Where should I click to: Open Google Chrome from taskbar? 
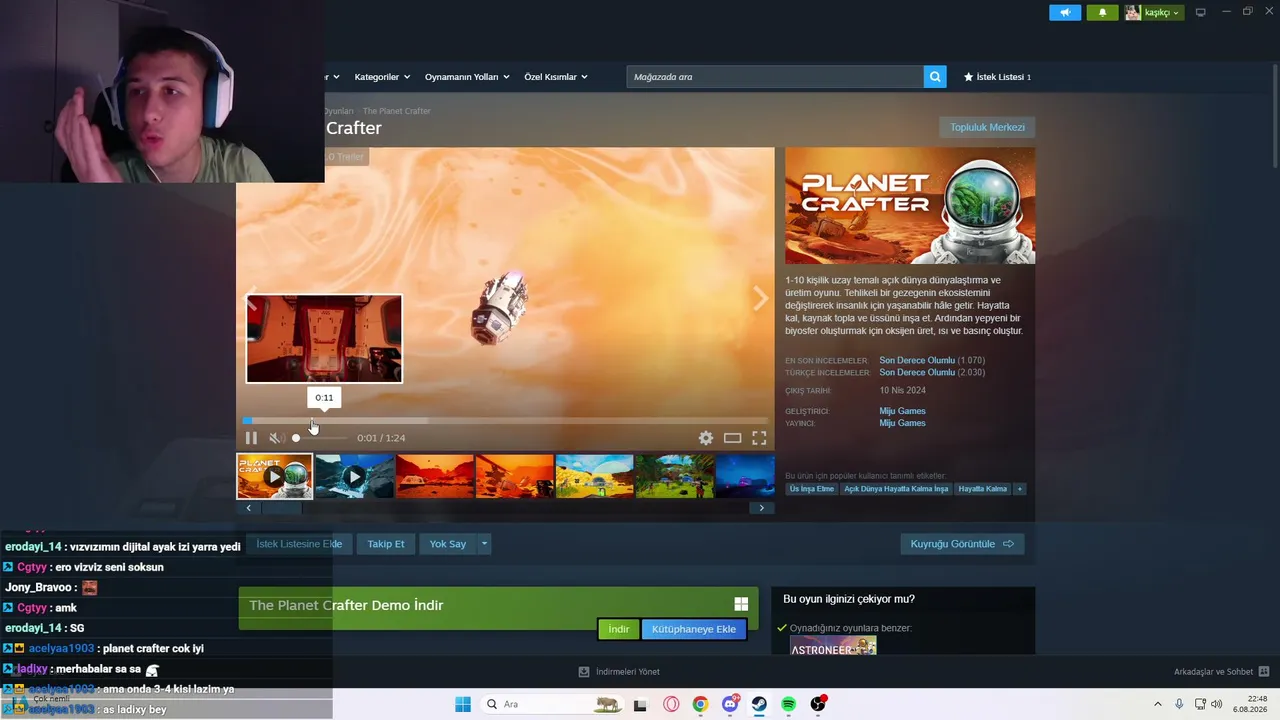(700, 704)
